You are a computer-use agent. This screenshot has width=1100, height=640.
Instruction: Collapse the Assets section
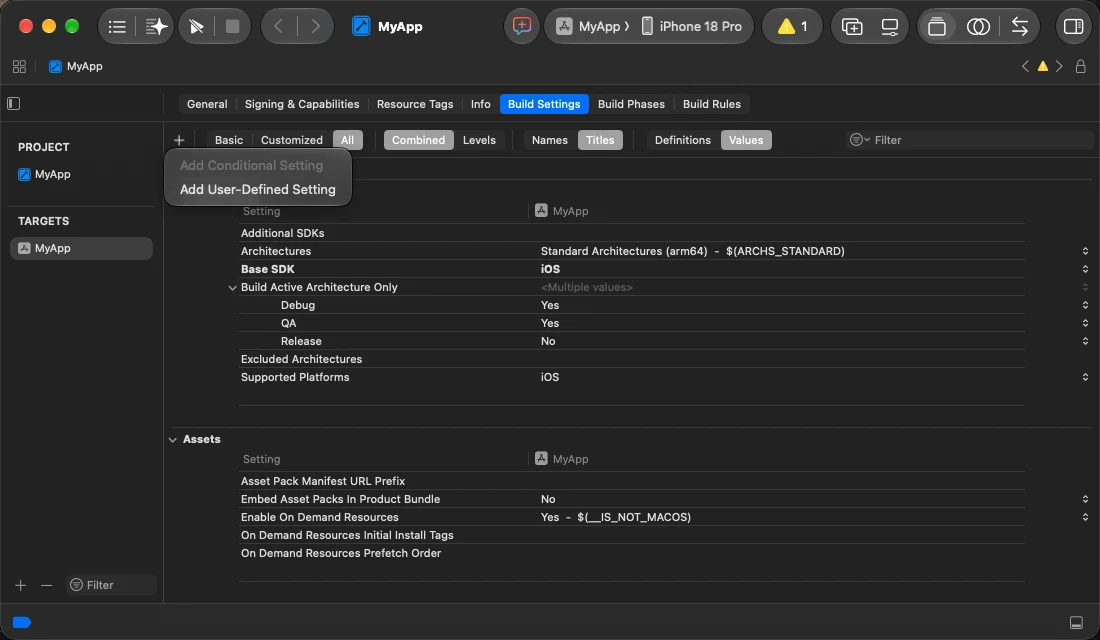pos(173,440)
